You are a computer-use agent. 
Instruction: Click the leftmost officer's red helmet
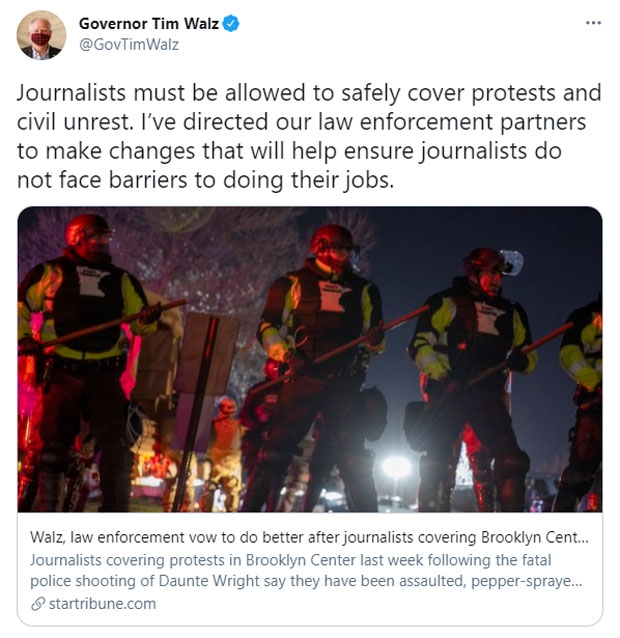pos(87,228)
